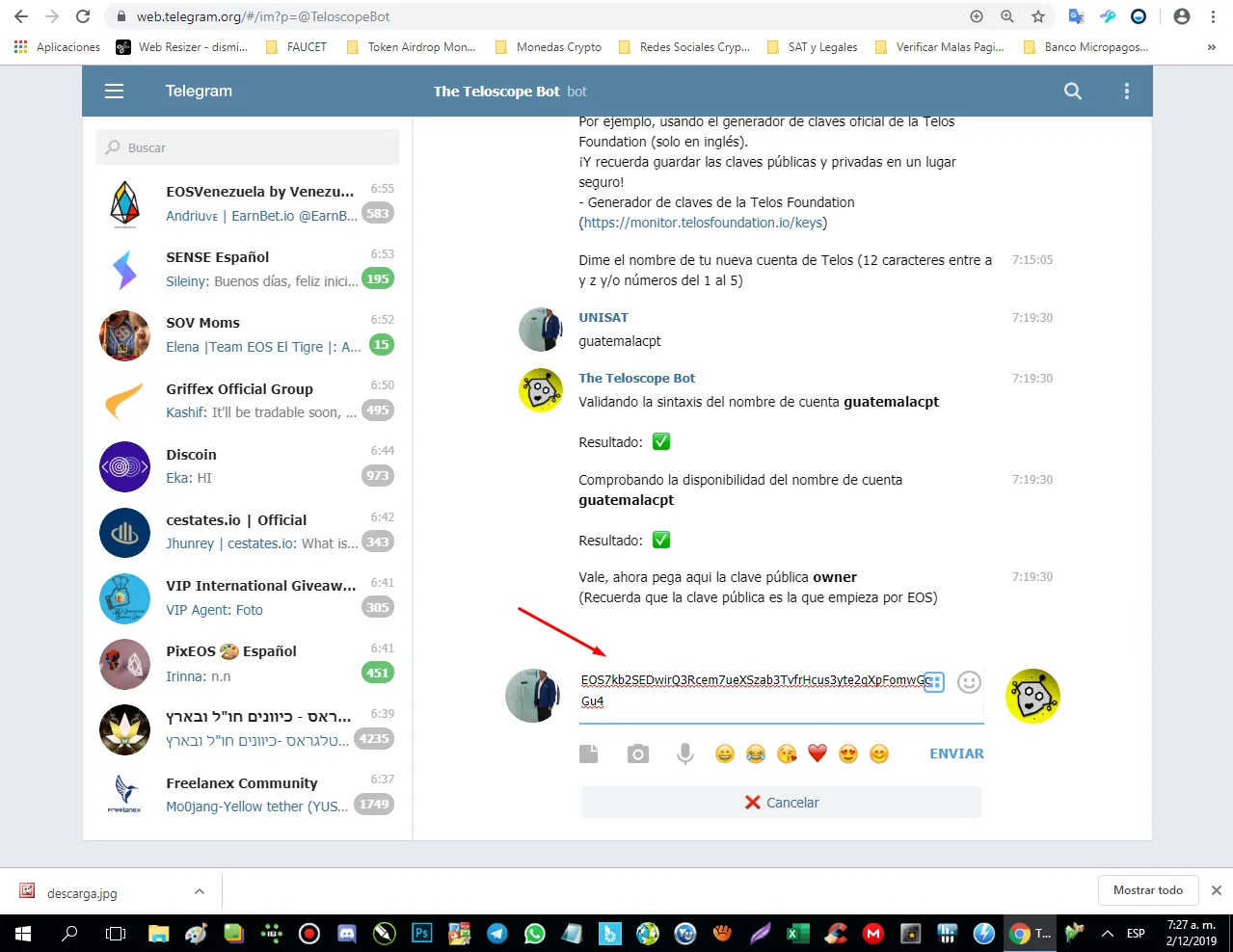Open the emoji picker smiley face
The image size is (1233, 952).
969,682
